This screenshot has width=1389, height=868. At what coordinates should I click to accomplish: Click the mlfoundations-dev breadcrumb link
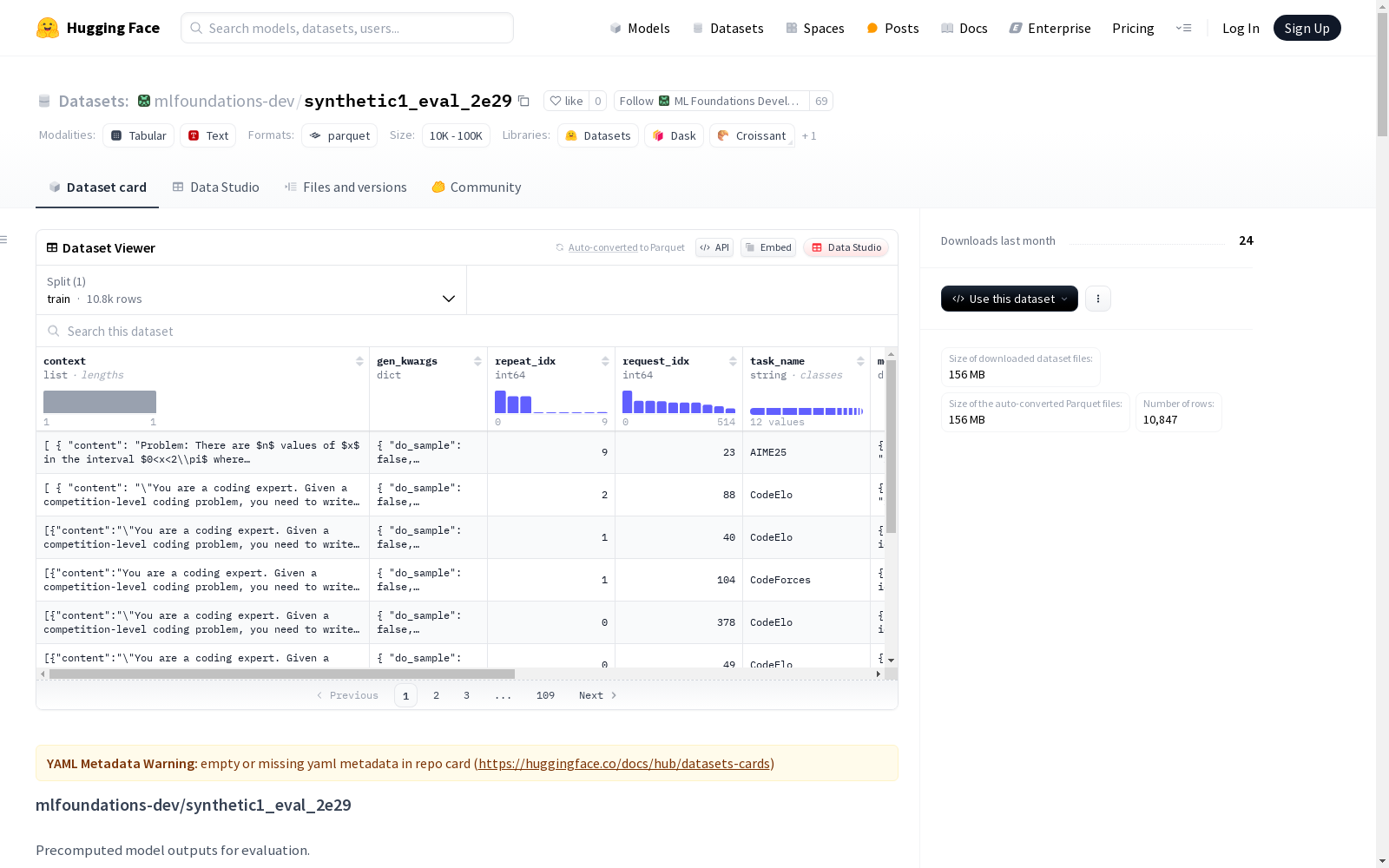(x=224, y=101)
